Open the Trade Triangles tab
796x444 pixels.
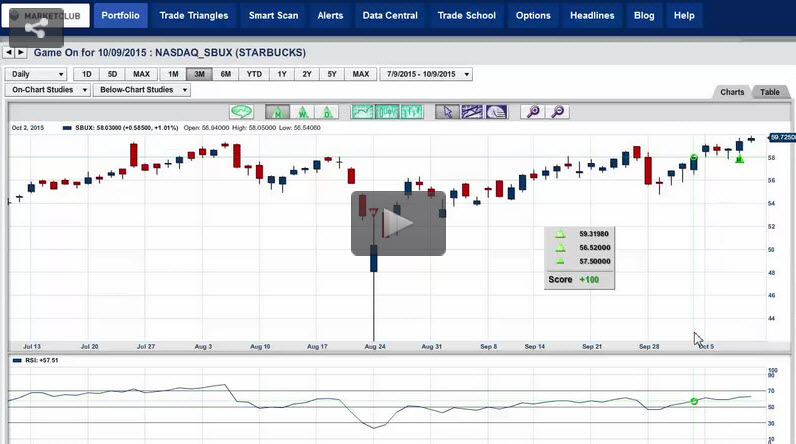tap(194, 15)
